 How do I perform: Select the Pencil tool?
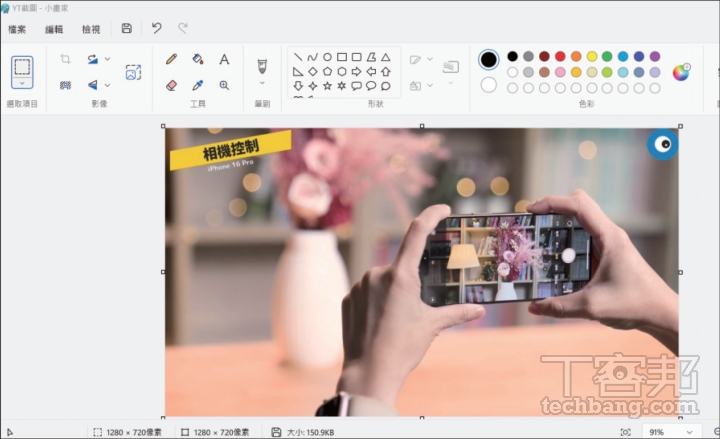(x=171, y=59)
